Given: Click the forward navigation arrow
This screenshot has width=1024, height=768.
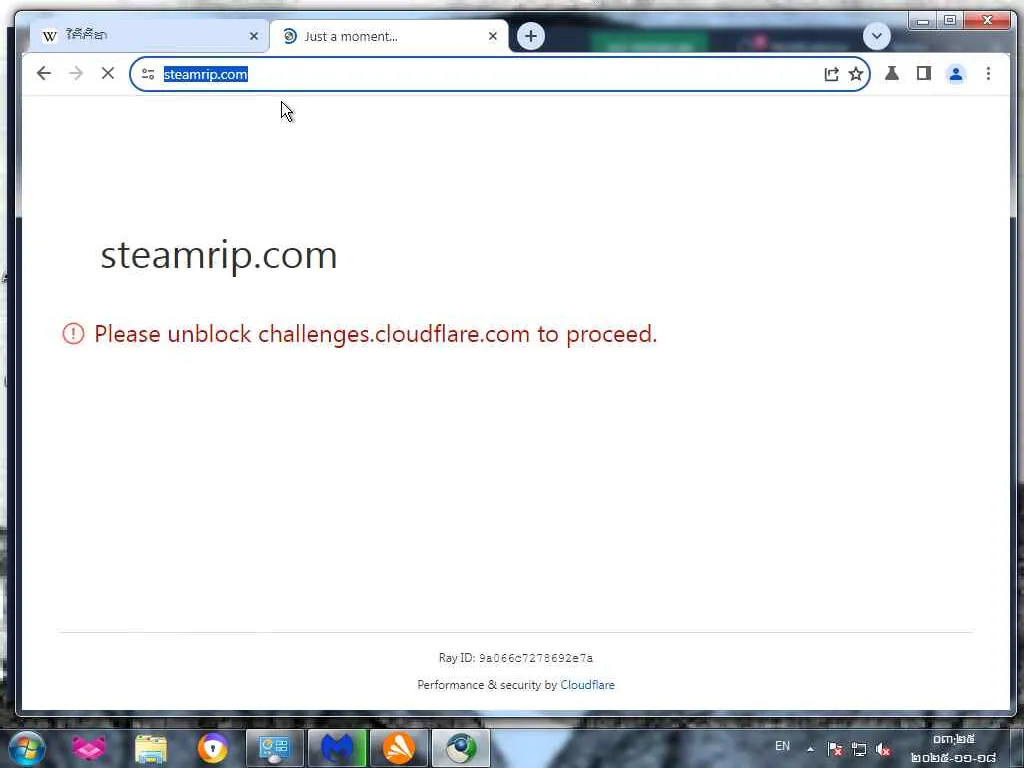Looking at the screenshot, I should [x=76, y=74].
